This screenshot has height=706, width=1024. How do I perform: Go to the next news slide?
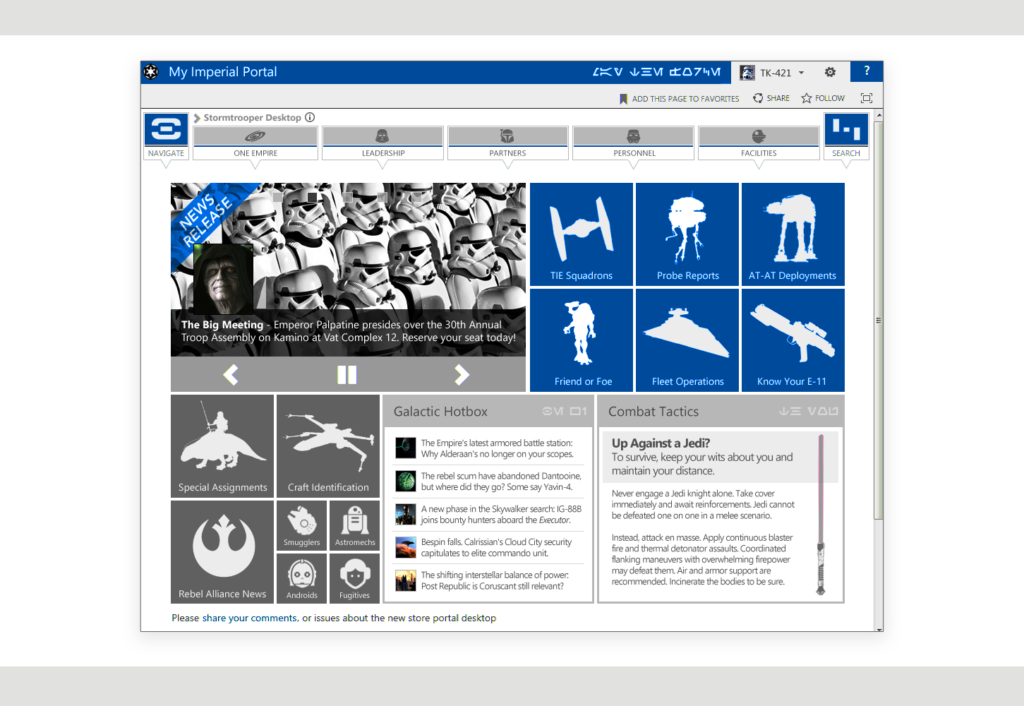[x=462, y=374]
